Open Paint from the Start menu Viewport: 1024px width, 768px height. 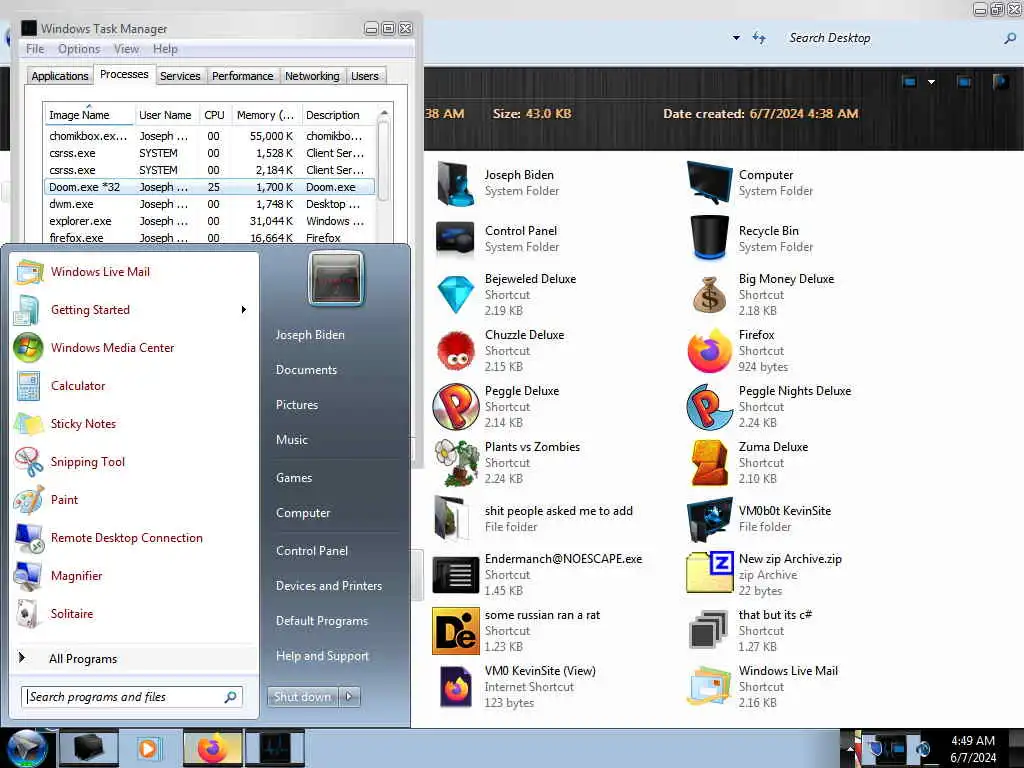(x=64, y=500)
